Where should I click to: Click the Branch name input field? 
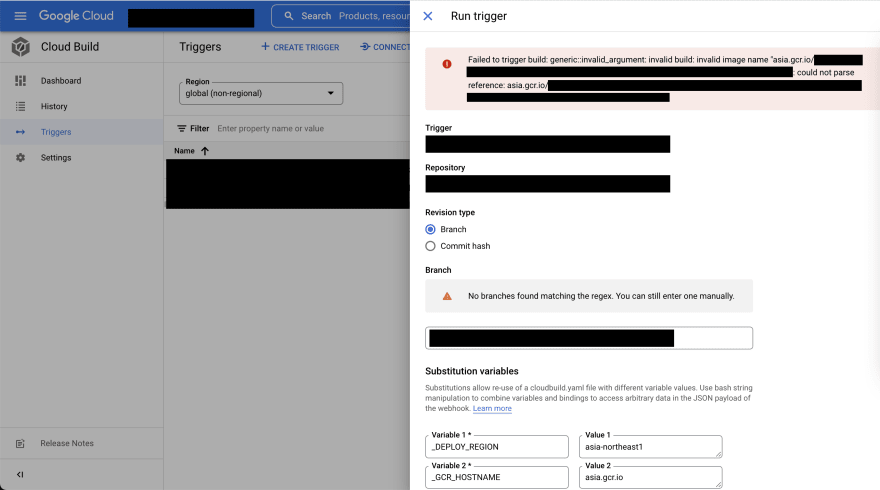(x=589, y=338)
